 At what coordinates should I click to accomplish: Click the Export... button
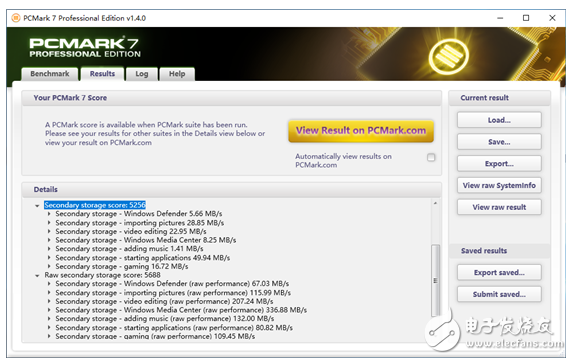[x=499, y=164]
